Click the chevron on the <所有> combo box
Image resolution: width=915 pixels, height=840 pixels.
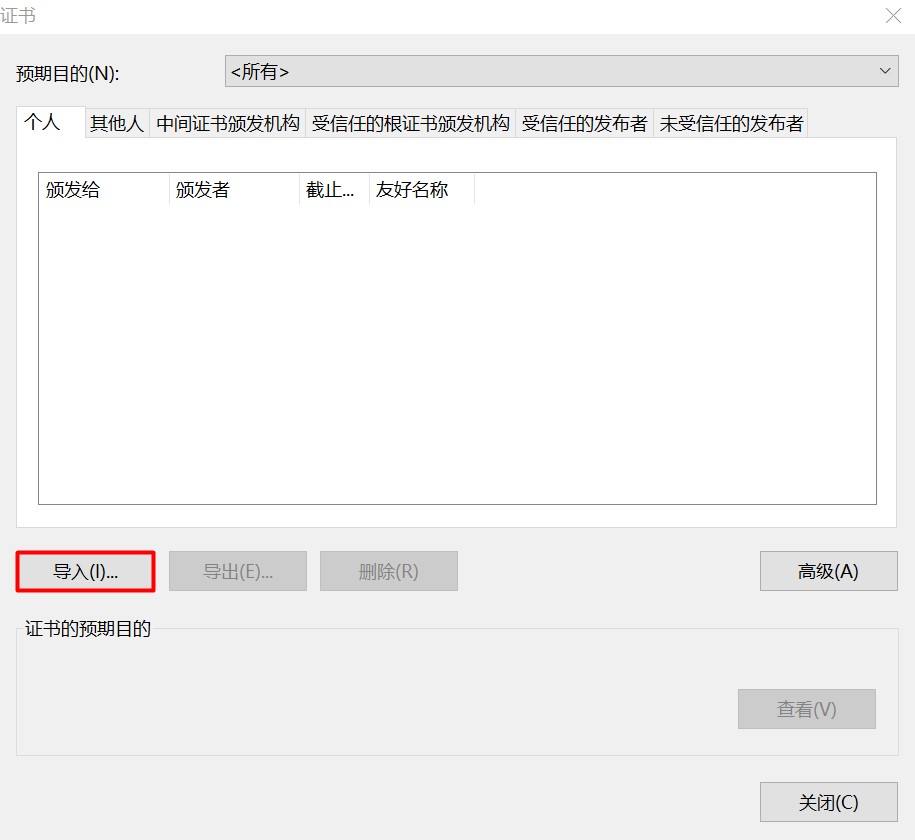(884, 71)
